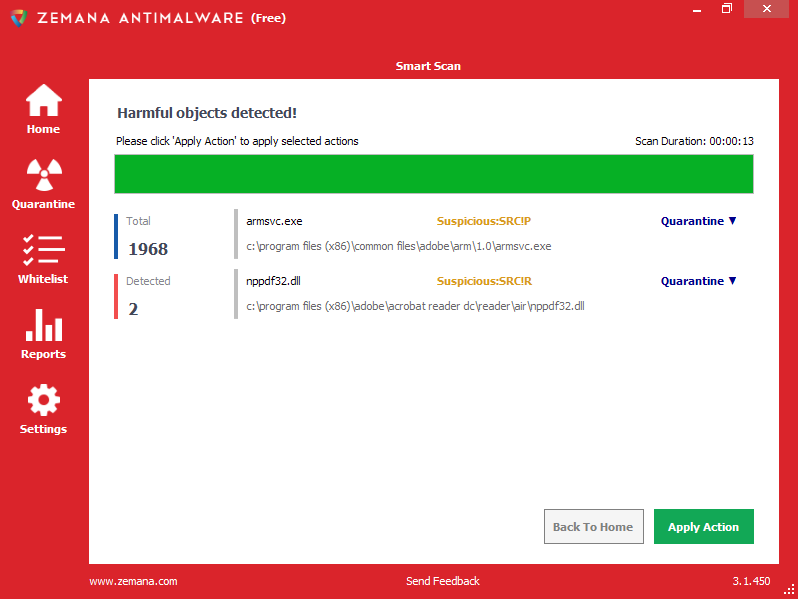Open the Quarantine radiation icon

(x=44, y=175)
